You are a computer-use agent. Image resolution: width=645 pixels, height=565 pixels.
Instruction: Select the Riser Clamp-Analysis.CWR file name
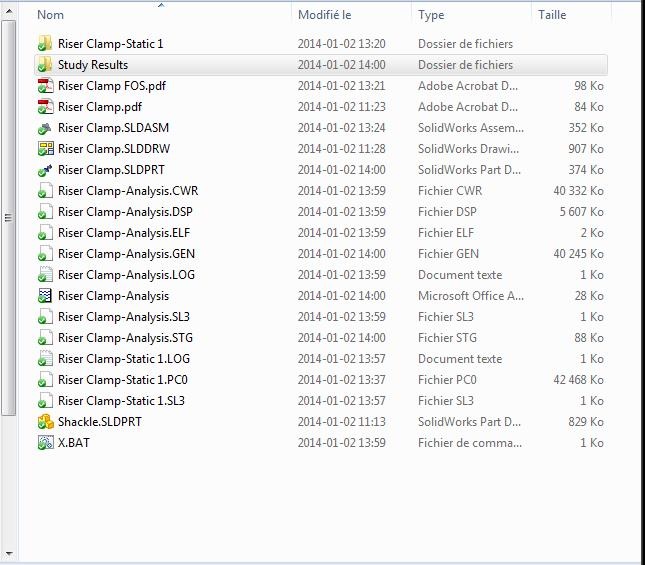128,191
